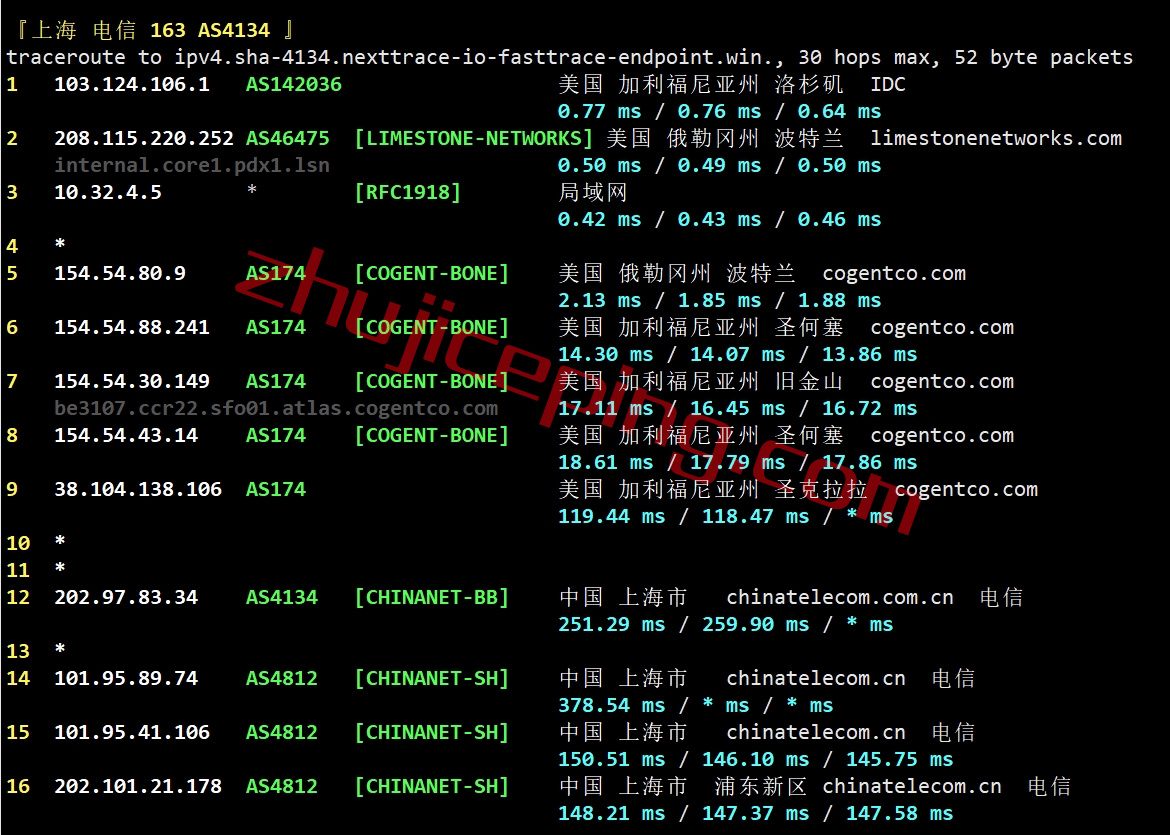
Task: Click the 局域网 label
Action: pos(592,193)
